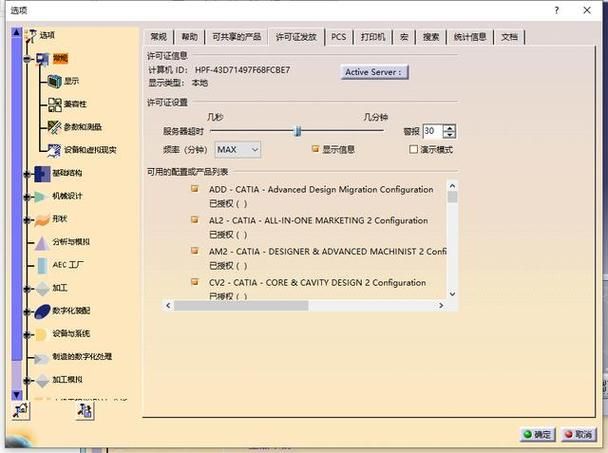Screen dimensions: 608x453
Task: Open the 宏 tab
Action: (x=404, y=37)
